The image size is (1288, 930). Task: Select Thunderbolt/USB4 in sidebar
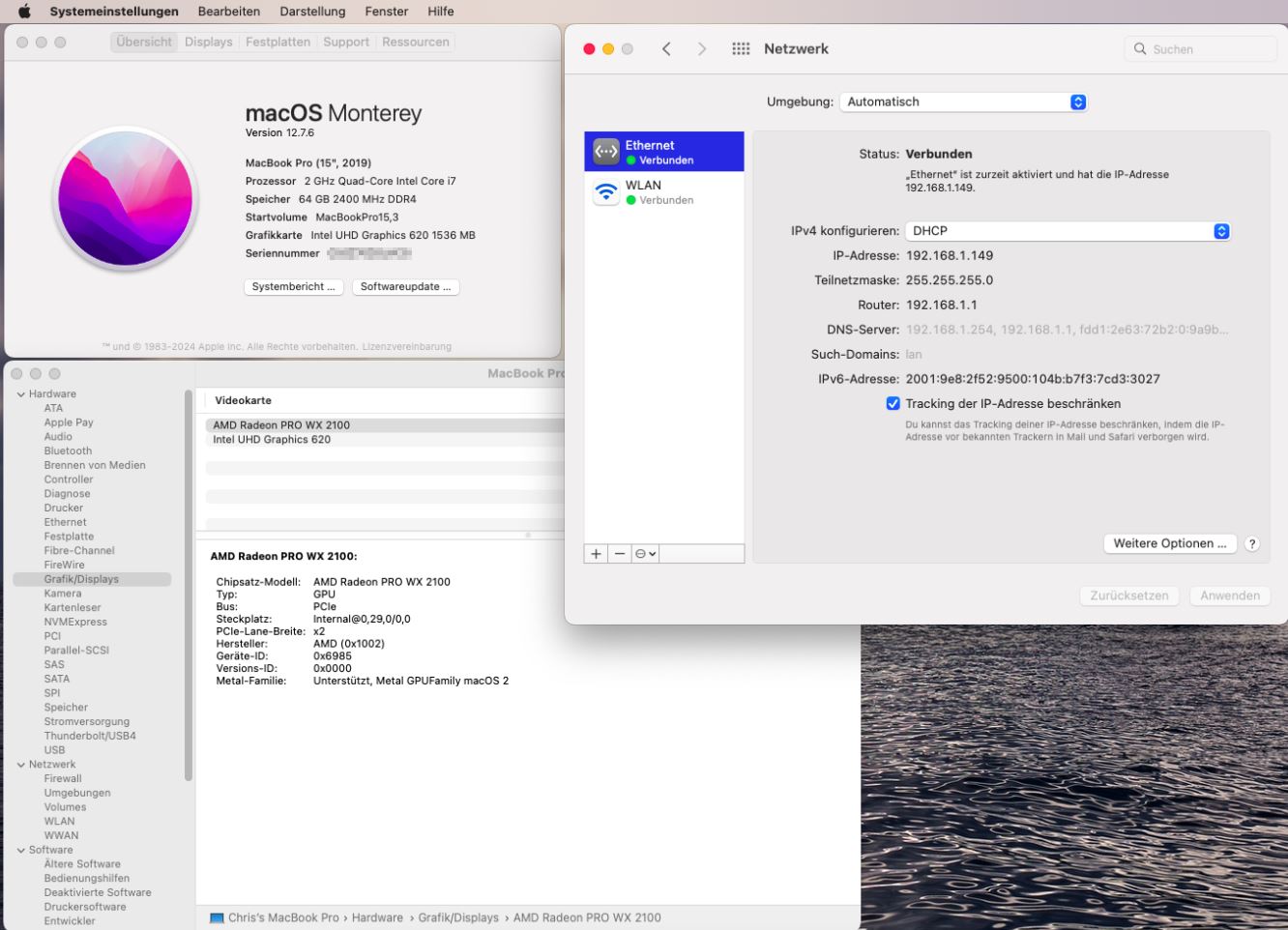coord(90,737)
